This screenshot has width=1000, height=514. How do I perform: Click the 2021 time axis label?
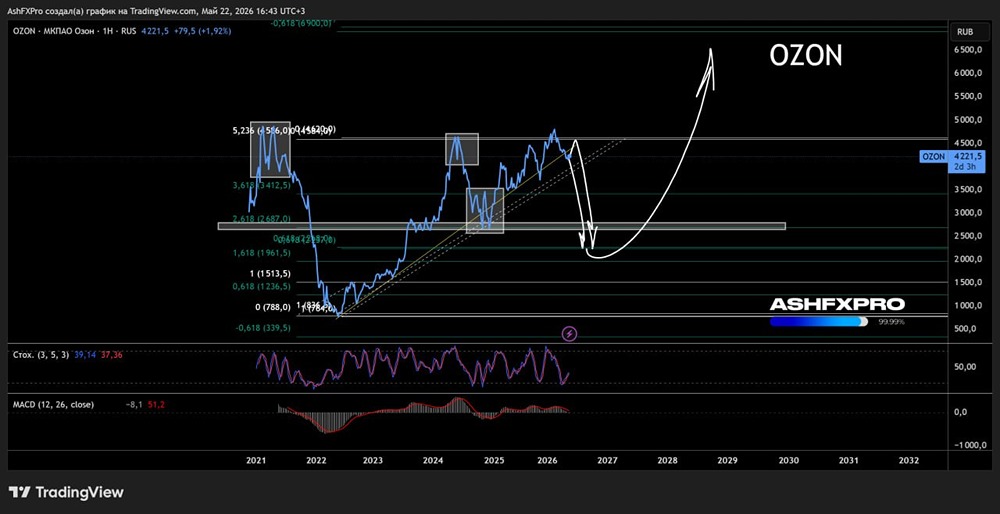[x=256, y=460]
